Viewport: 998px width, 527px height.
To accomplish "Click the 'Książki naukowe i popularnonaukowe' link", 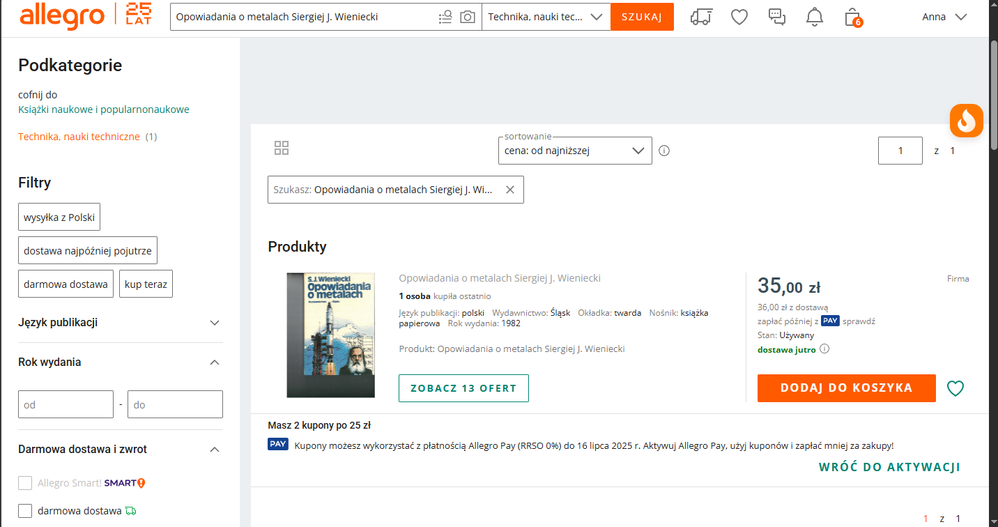I will pyautogui.click(x=103, y=110).
